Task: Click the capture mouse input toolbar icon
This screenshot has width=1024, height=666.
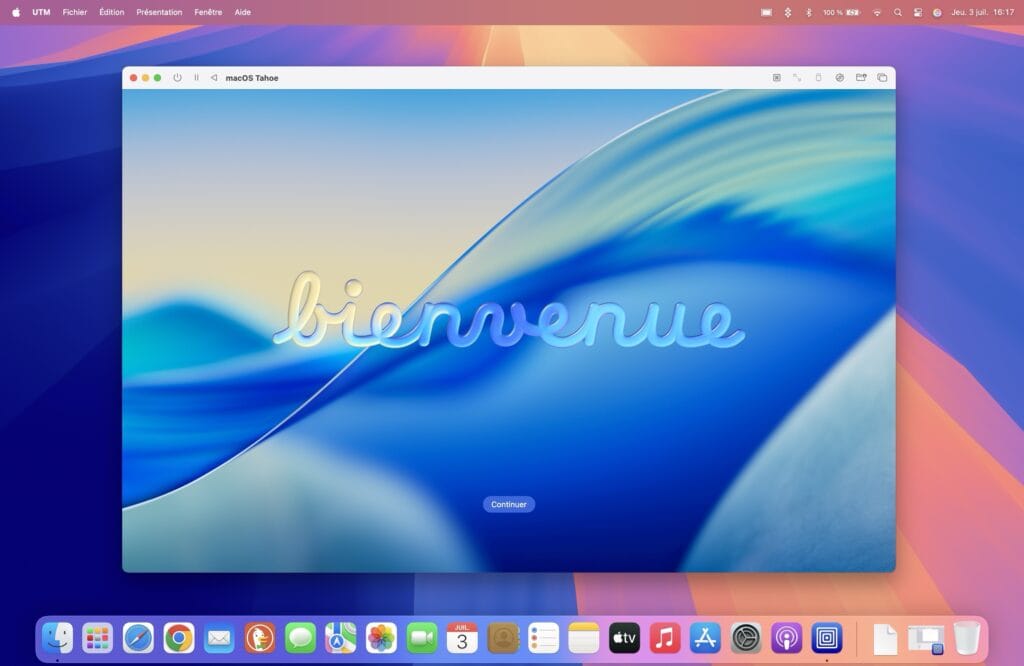Action: click(x=776, y=78)
